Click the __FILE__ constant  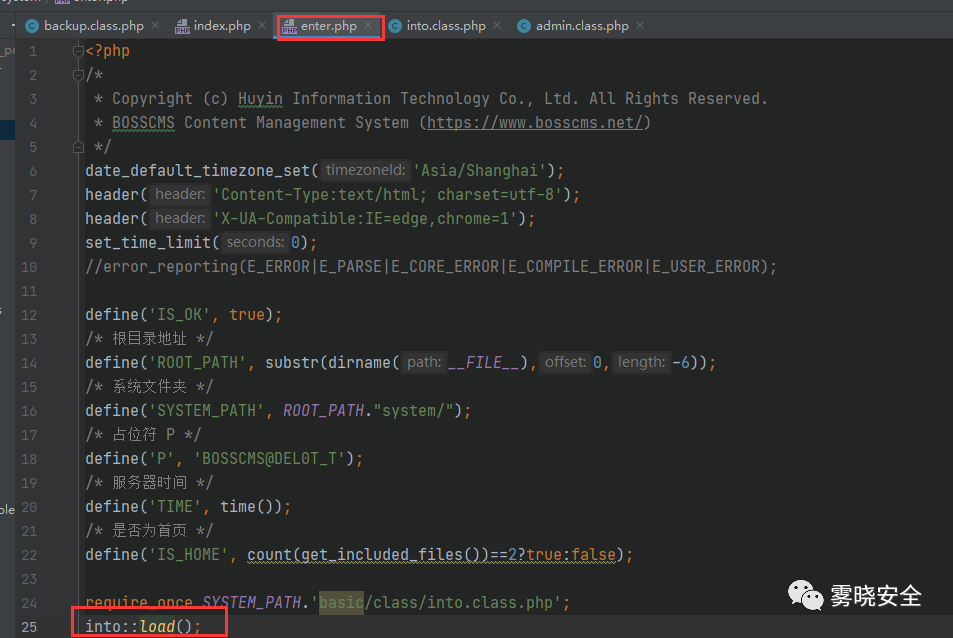pyautogui.click(x=484, y=363)
